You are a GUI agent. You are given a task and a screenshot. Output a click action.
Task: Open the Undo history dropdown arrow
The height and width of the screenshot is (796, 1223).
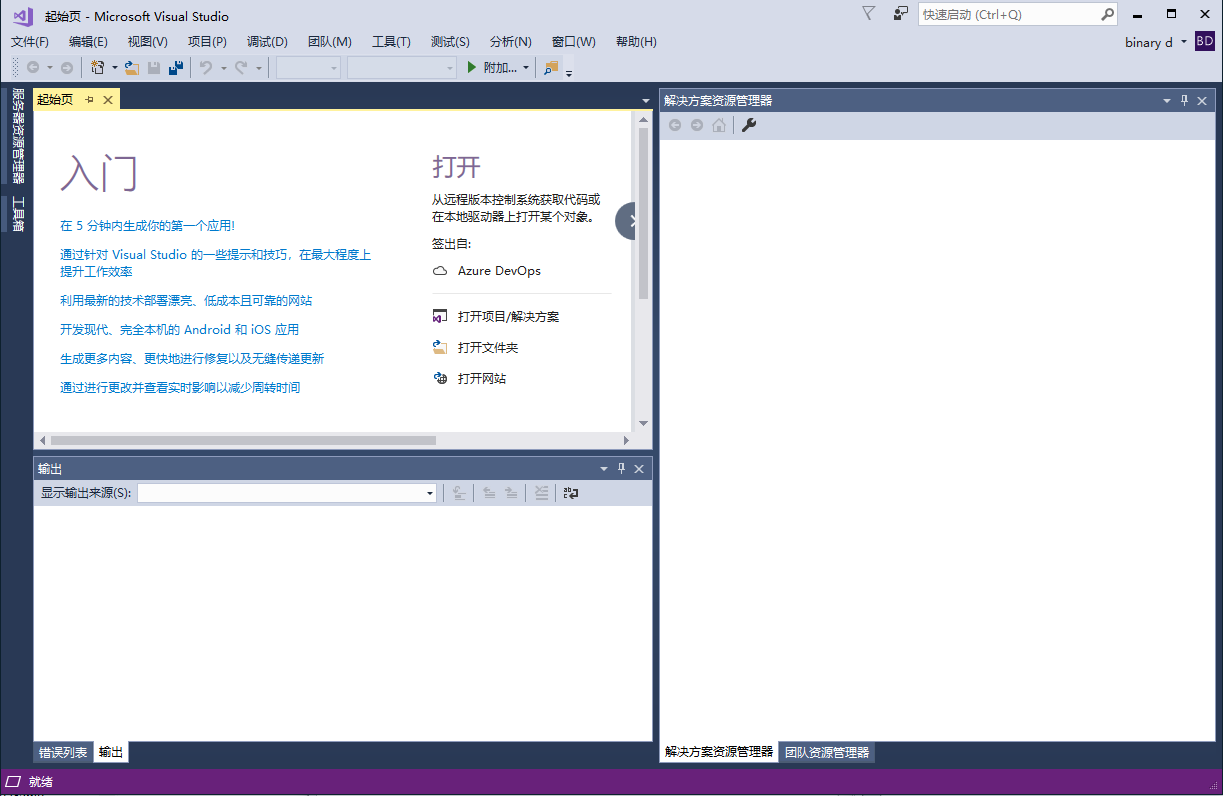(x=223, y=68)
